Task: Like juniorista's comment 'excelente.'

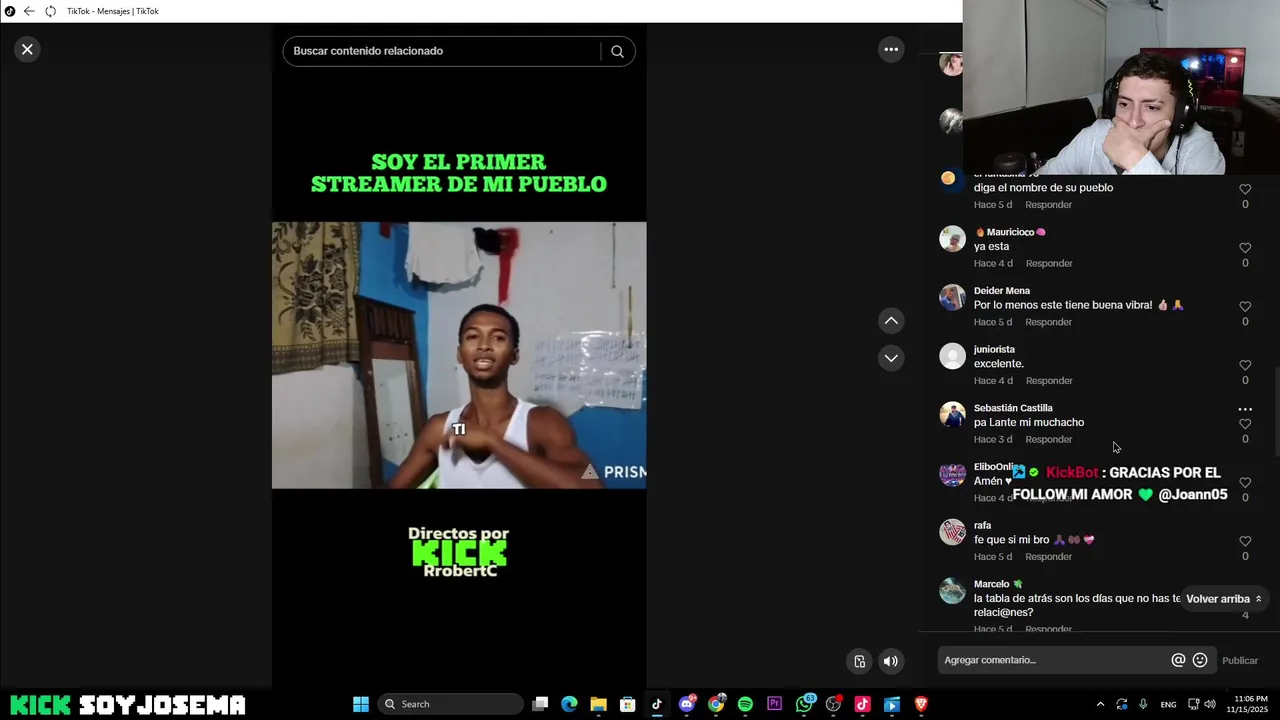Action: click(1245, 365)
